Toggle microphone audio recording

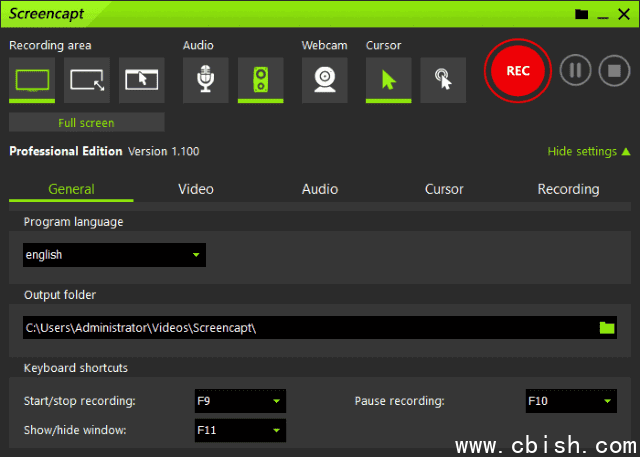[x=205, y=80]
